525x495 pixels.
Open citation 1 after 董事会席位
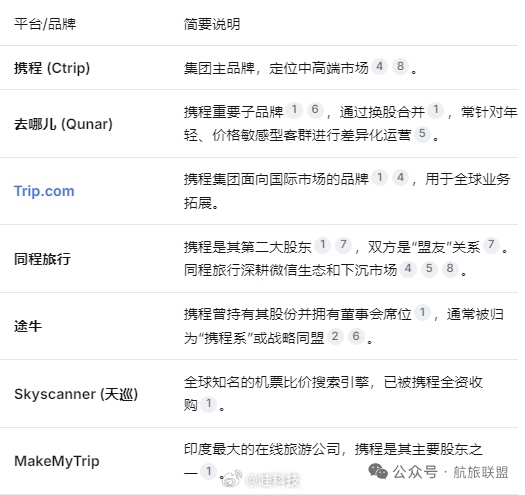[422, 313]
